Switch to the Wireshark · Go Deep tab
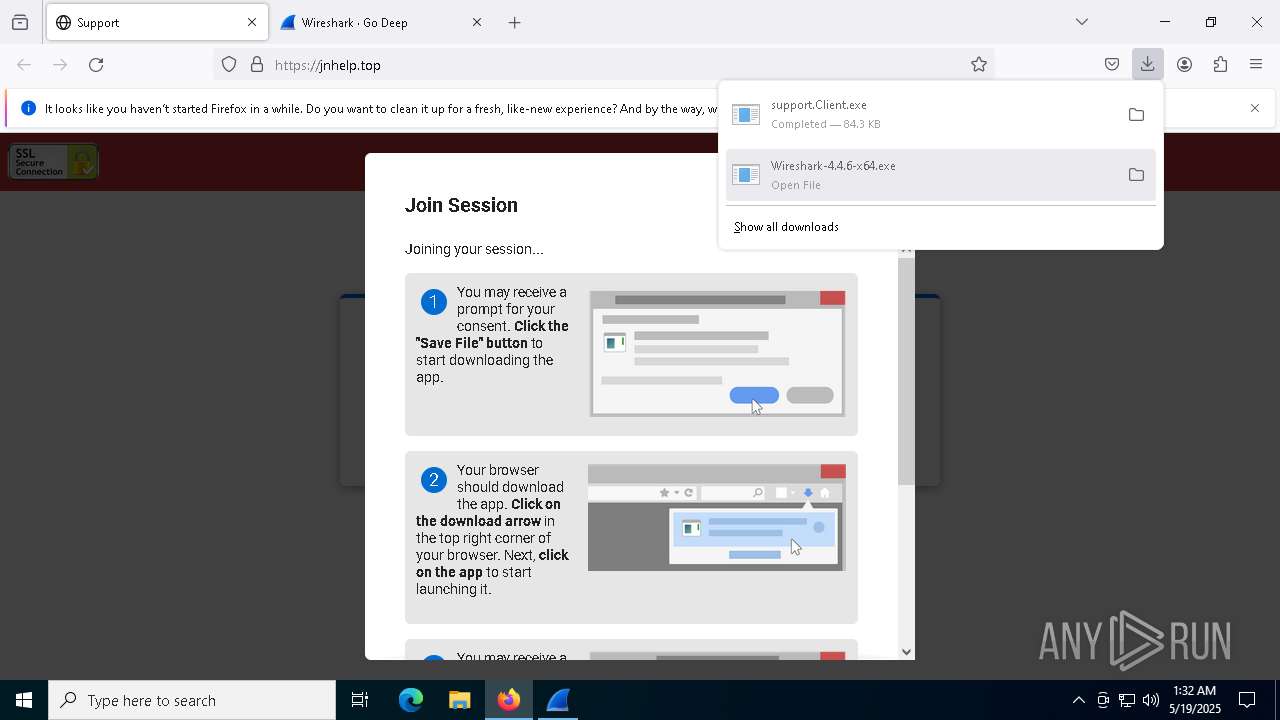 [380, 22]
